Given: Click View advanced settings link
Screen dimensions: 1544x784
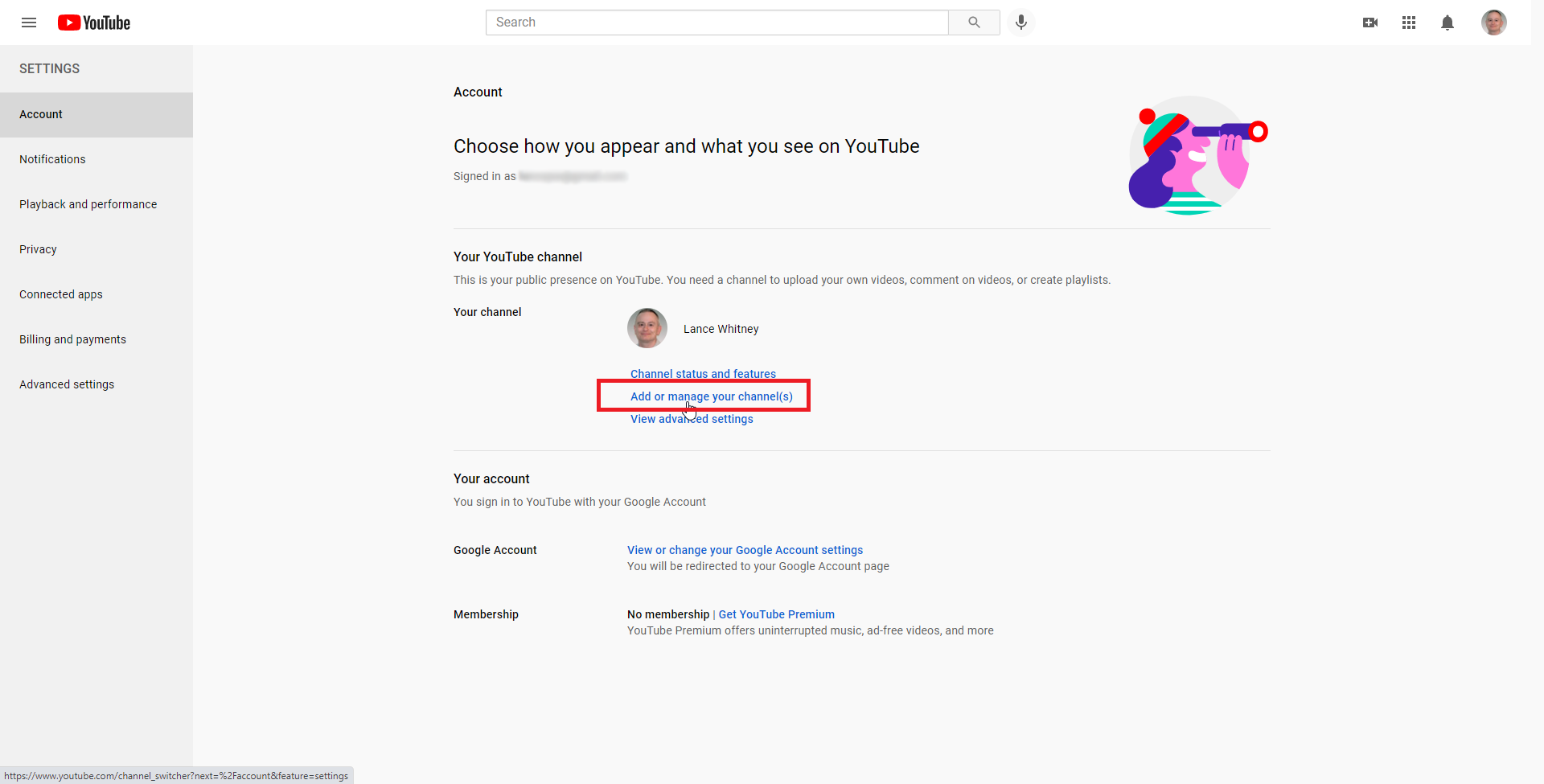Looking at the screenshot, I should (x=692, y=419).
